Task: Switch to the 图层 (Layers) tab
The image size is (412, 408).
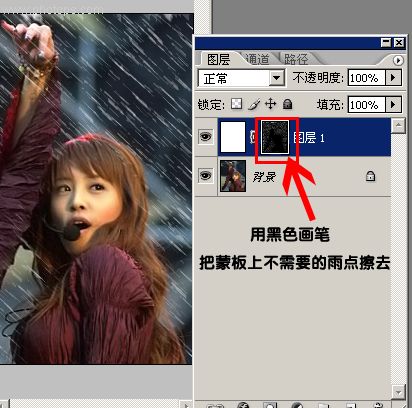Action: pos(218,59)
